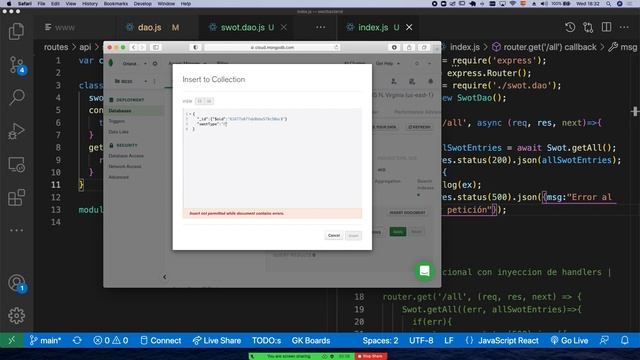
Task: Split the editor to the right
Action: point(607,27)
